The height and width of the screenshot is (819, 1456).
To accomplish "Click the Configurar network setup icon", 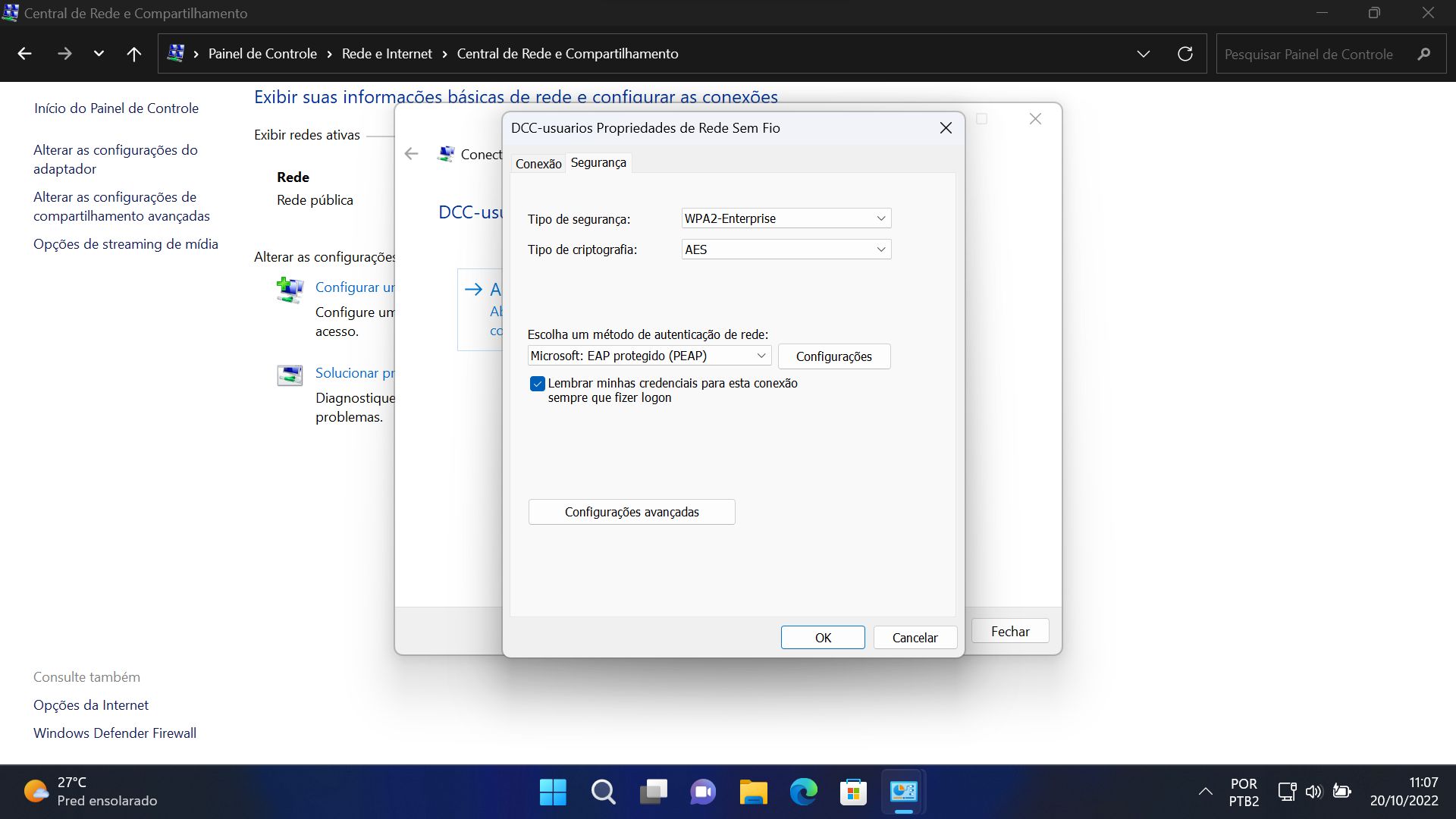I will coord(290,290).
